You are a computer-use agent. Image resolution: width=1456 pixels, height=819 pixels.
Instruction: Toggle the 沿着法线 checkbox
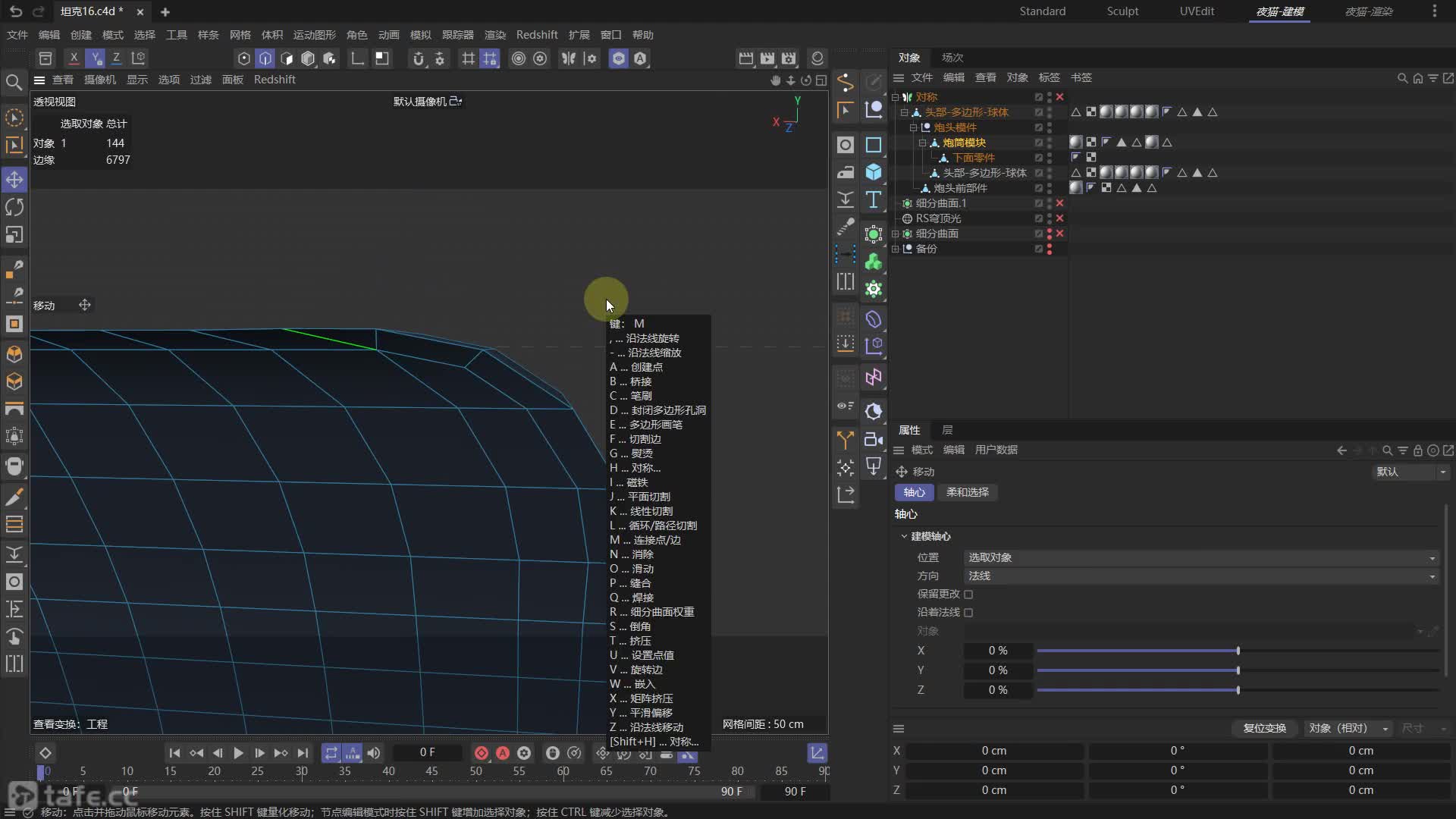968,613
